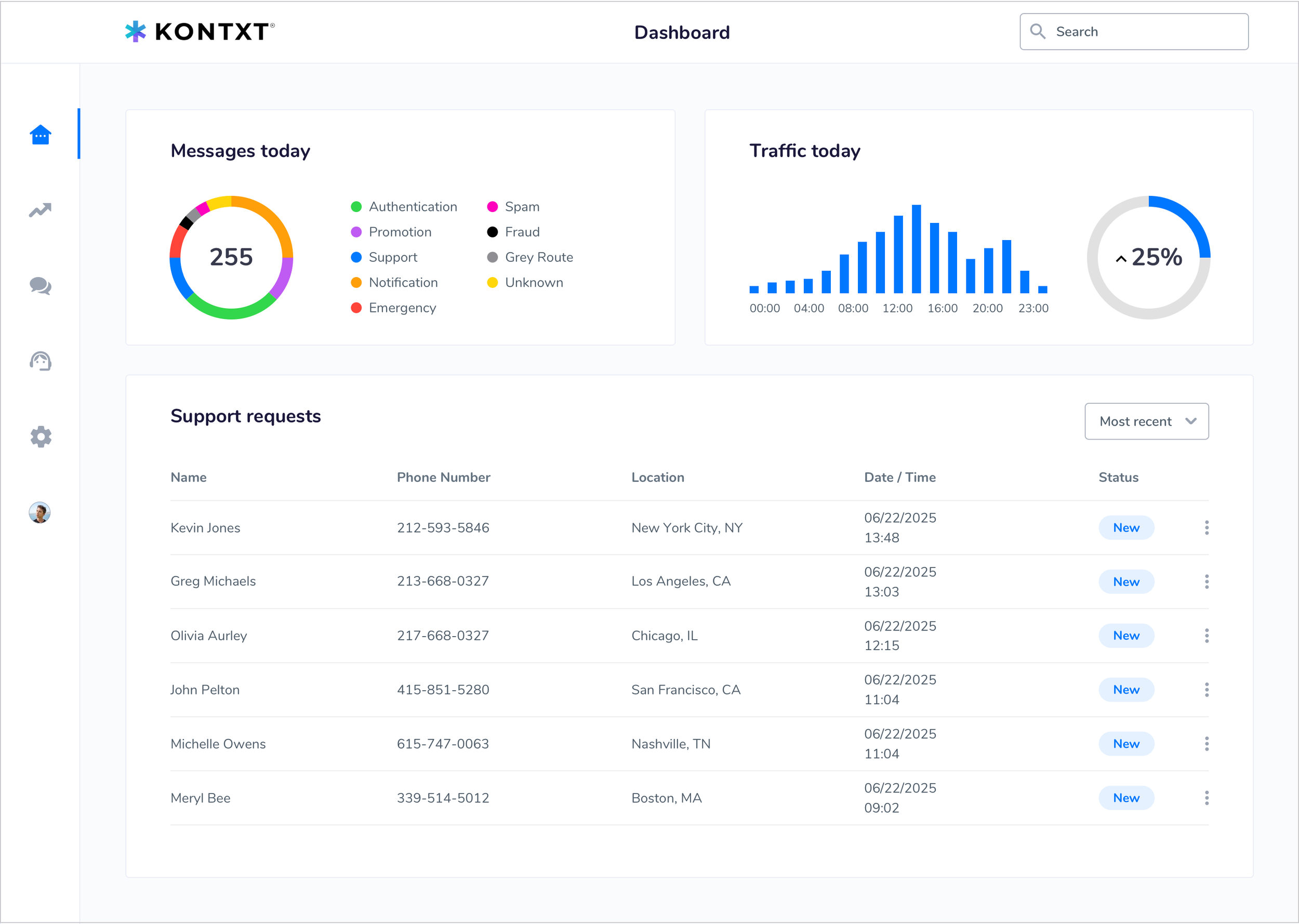Screen dimensions: 1299x924
Task: Open the Analytics trending chart icon
Action: (x=40, y=210)
